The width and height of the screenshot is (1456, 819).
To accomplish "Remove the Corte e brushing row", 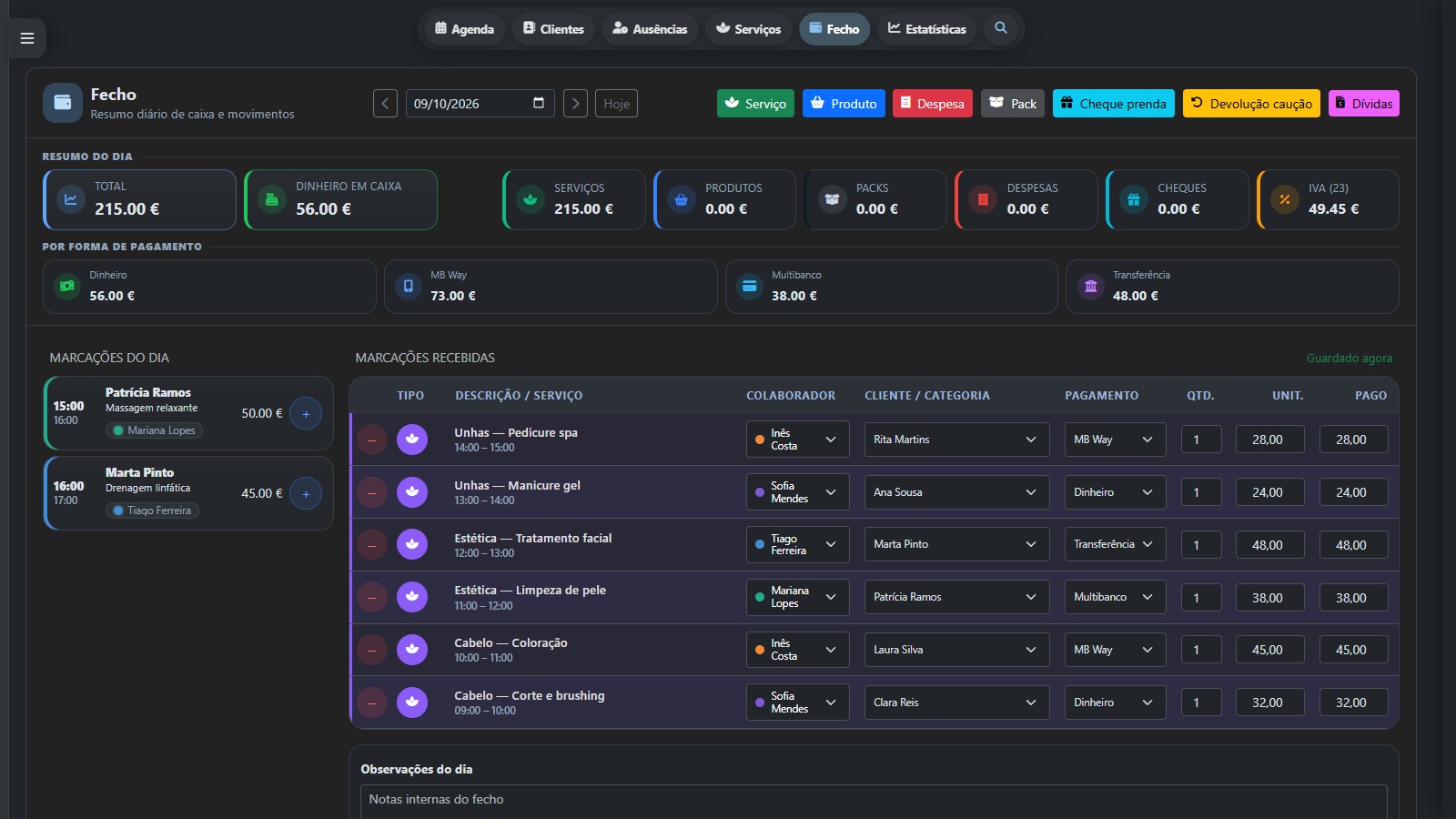I will pyautogui.click(x=371, y=703).
